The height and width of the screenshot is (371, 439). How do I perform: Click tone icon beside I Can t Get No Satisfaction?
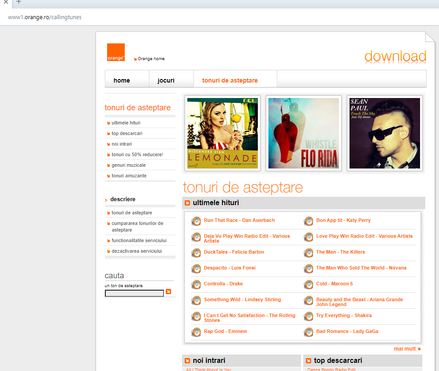(x=196, y=316)
